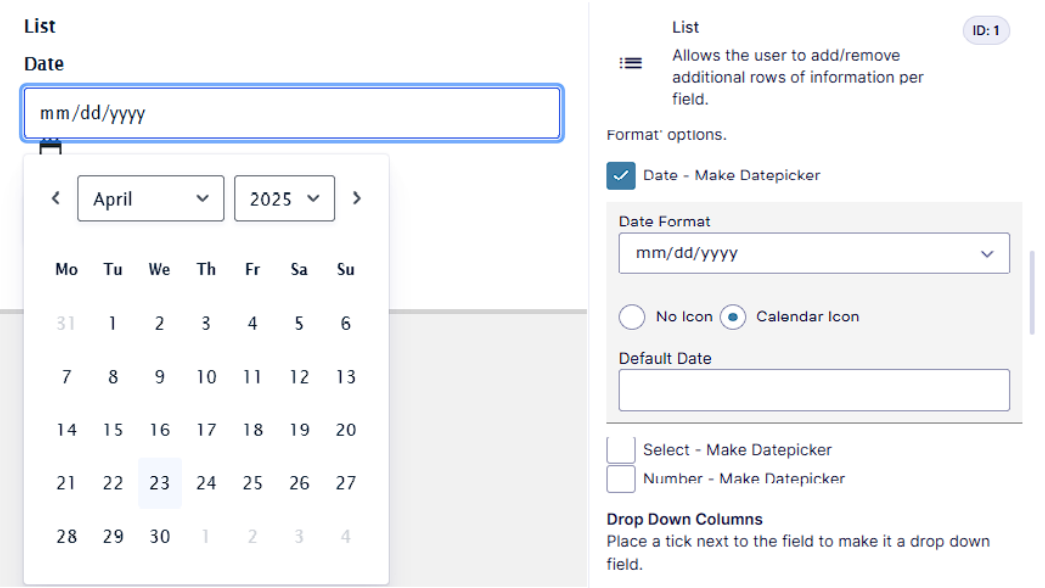The height and width of the screenshot is (588, 1045).
Task: Select March 31 greyed-out day
Action: [66, 324]
